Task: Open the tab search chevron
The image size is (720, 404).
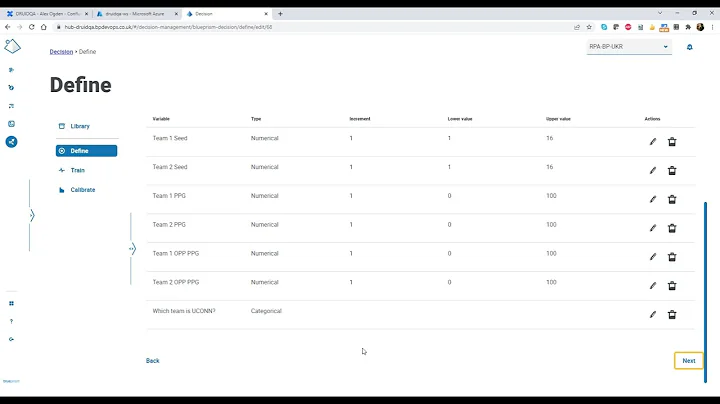Action: [660, 13]
